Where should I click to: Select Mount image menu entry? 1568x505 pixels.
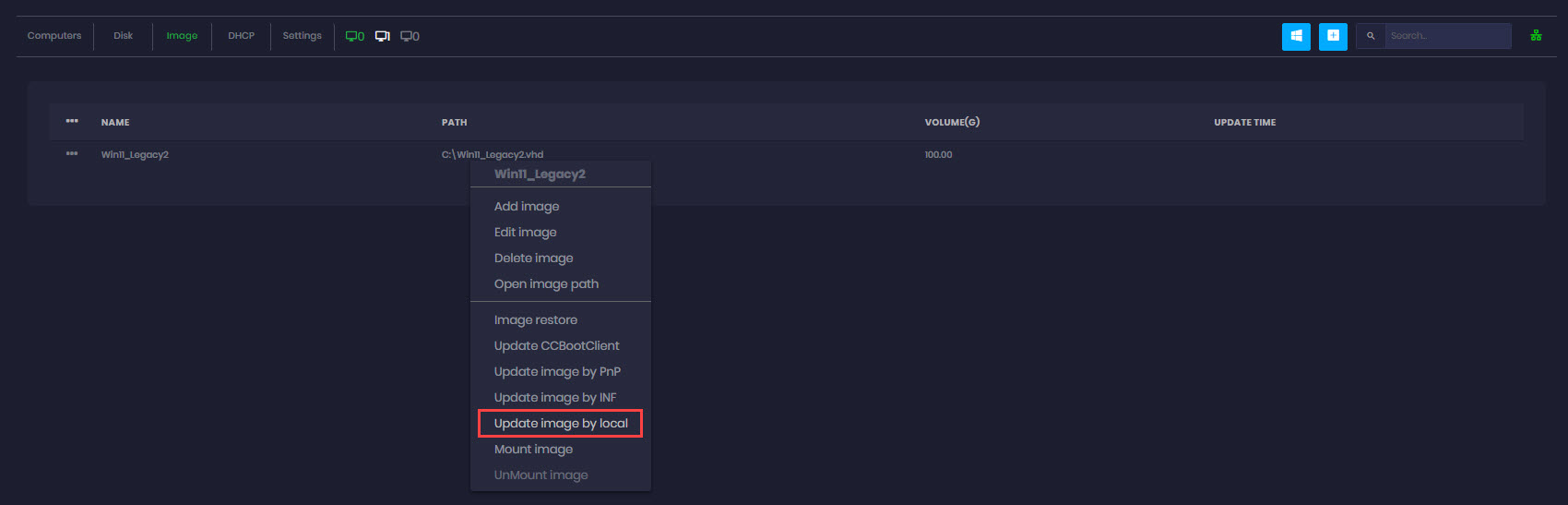click(533, 450)
